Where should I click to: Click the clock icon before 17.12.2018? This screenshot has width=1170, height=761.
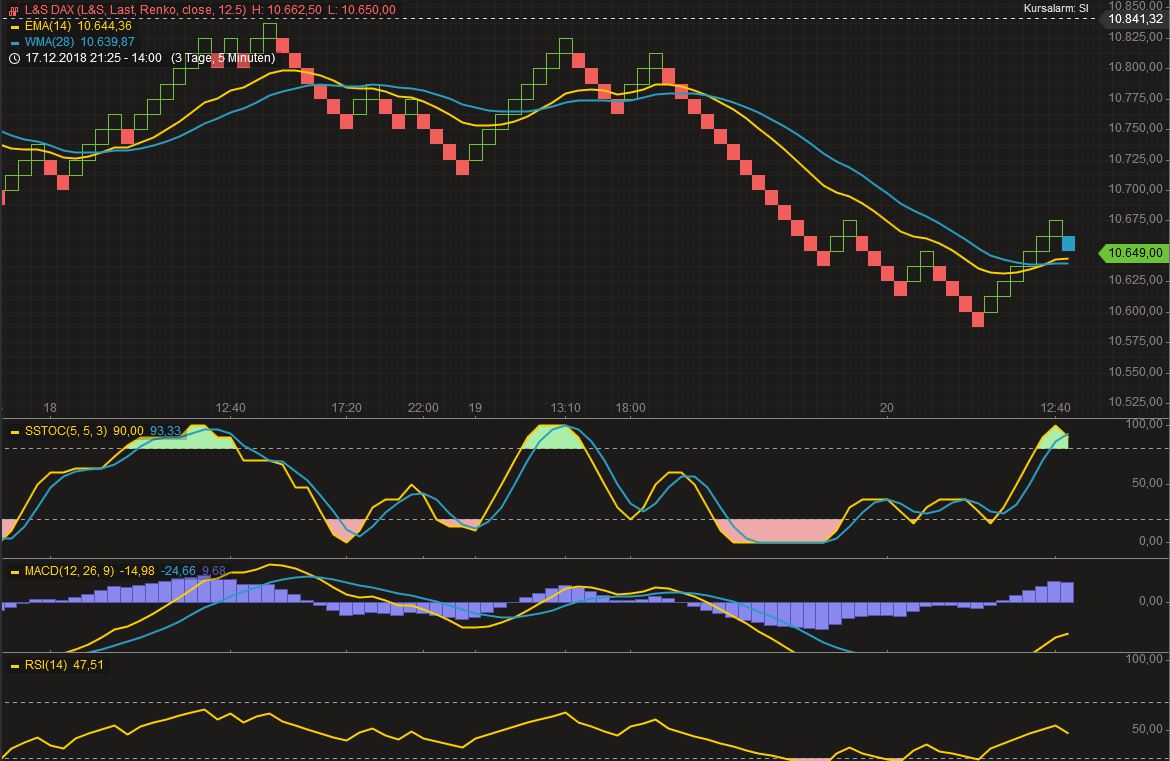pos(14,58)
